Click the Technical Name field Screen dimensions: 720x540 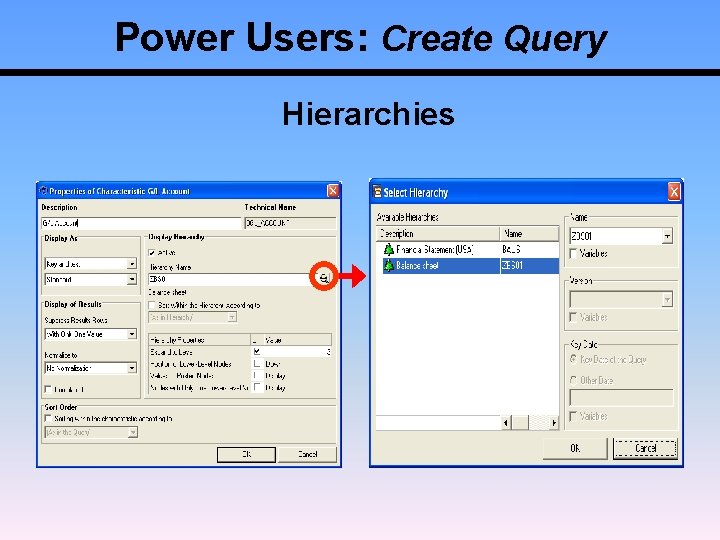tap(290, 223)
